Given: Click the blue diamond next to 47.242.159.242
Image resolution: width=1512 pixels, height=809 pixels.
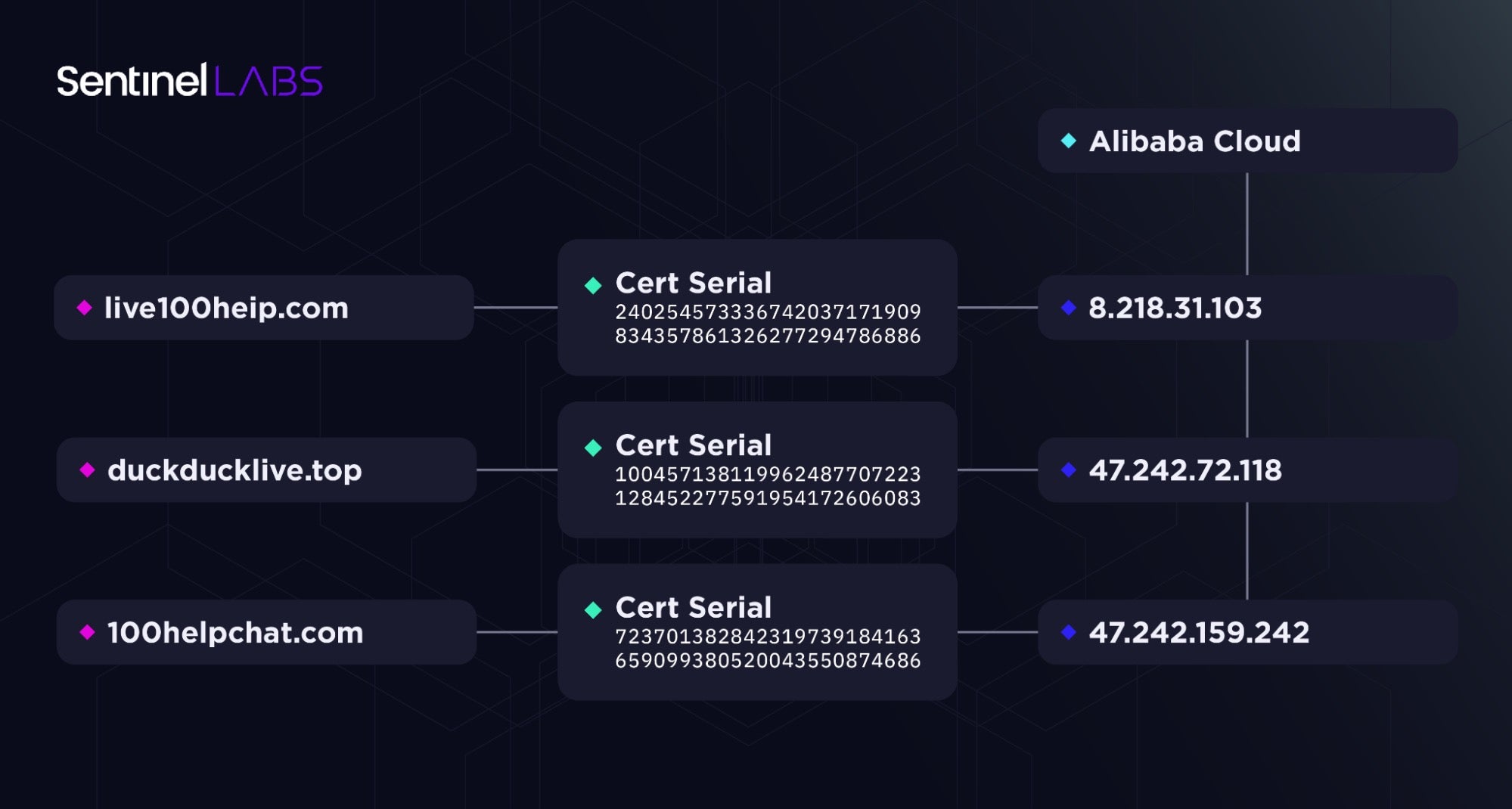Looking at the screenshot, I should (x=1068, y=632).
